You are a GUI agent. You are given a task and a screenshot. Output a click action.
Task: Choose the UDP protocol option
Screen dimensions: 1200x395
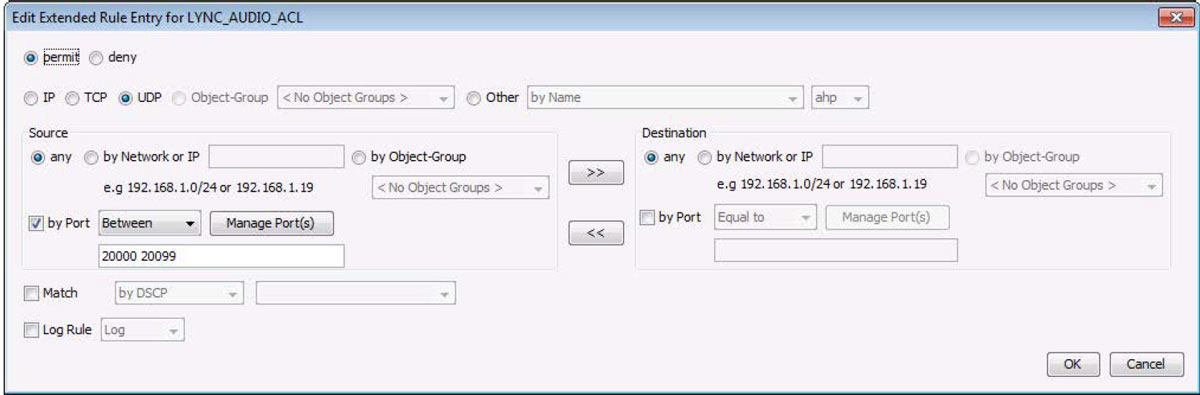pos(126,98)
